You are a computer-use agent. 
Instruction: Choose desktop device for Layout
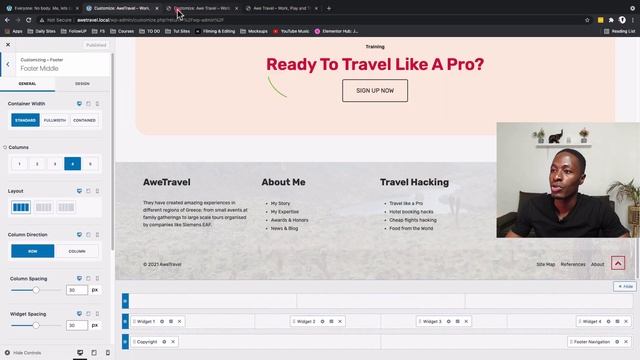click(x=79, y=191)
